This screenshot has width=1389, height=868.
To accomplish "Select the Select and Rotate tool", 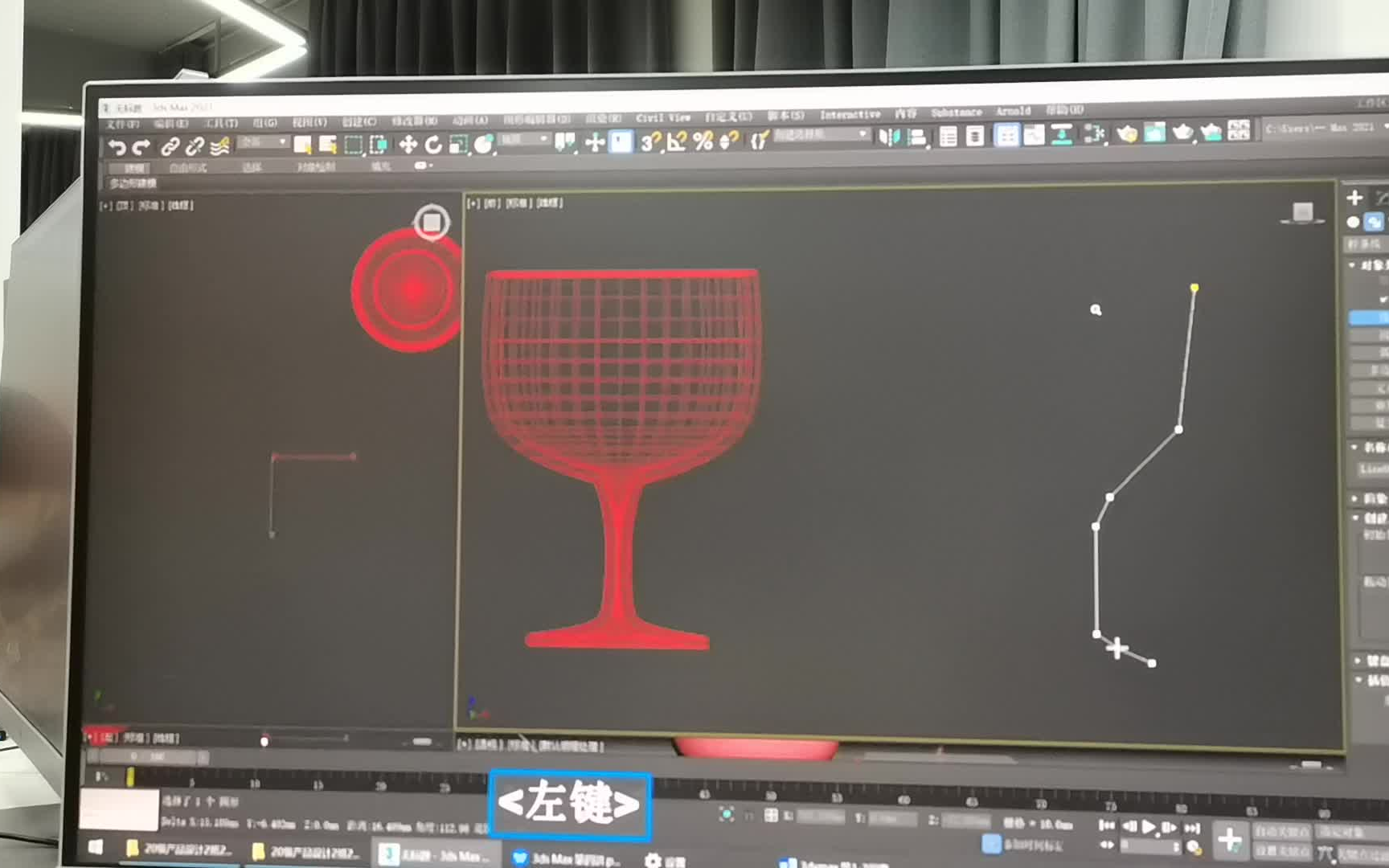I will pos(433,144).
